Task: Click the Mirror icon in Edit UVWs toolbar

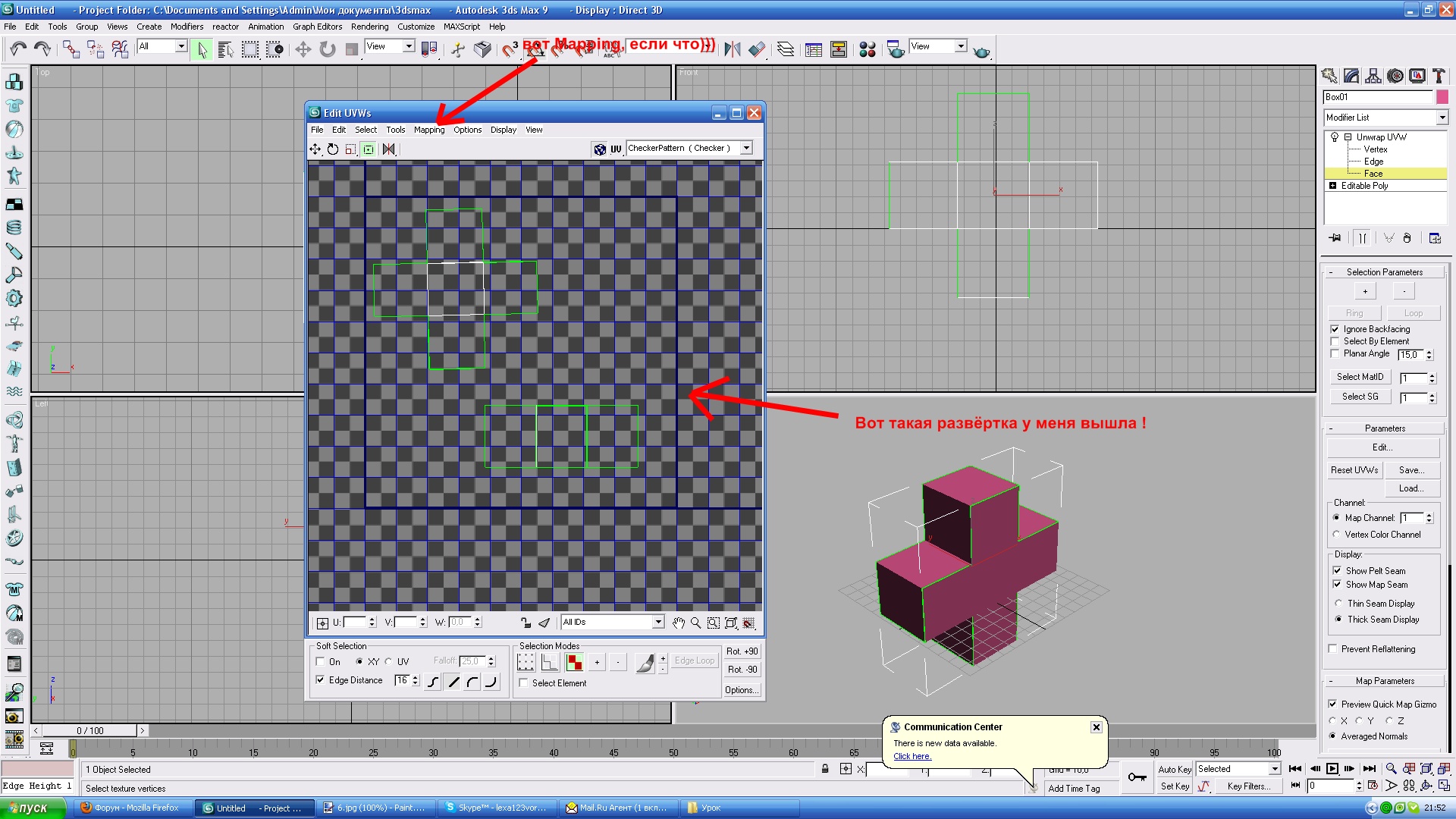Action: [389, 149]
